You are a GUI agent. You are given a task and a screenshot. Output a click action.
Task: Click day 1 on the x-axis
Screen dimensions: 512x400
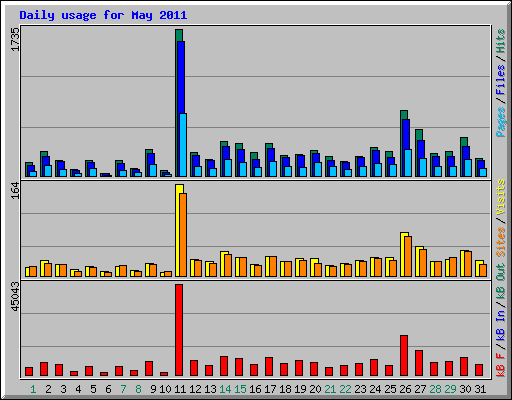33,389
